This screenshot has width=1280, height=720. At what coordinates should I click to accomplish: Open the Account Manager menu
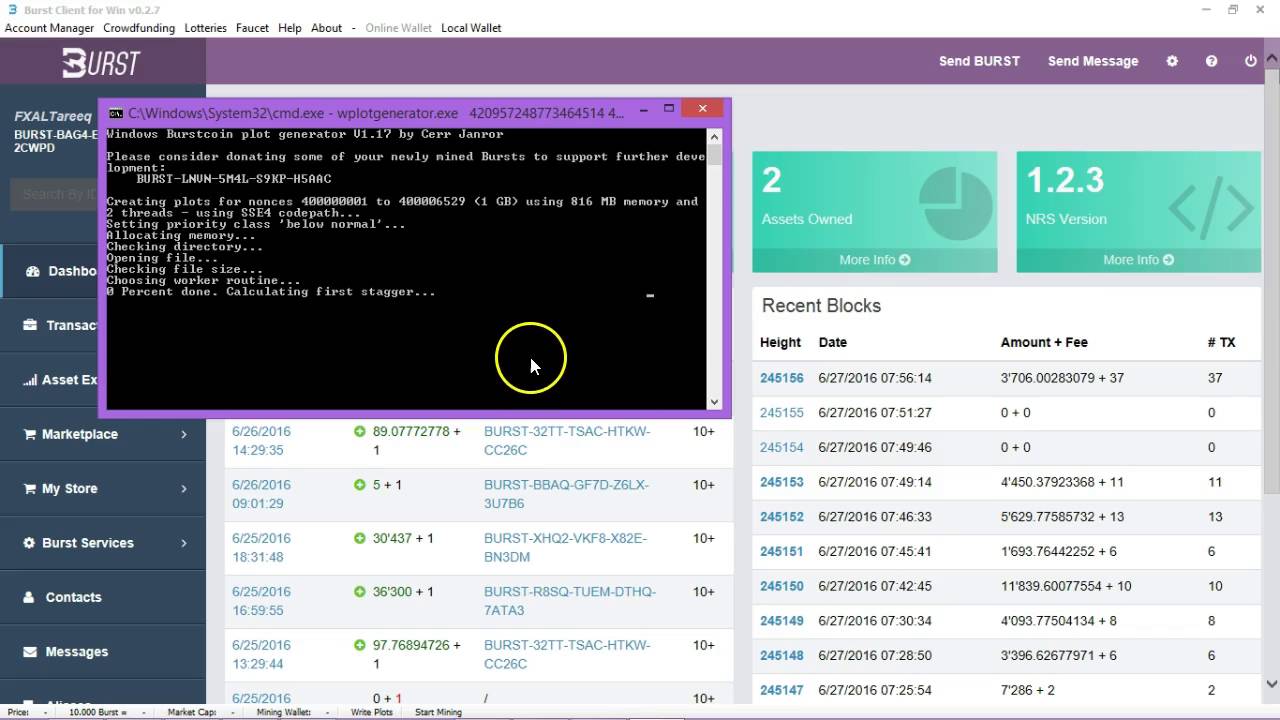tap(49, 28)
